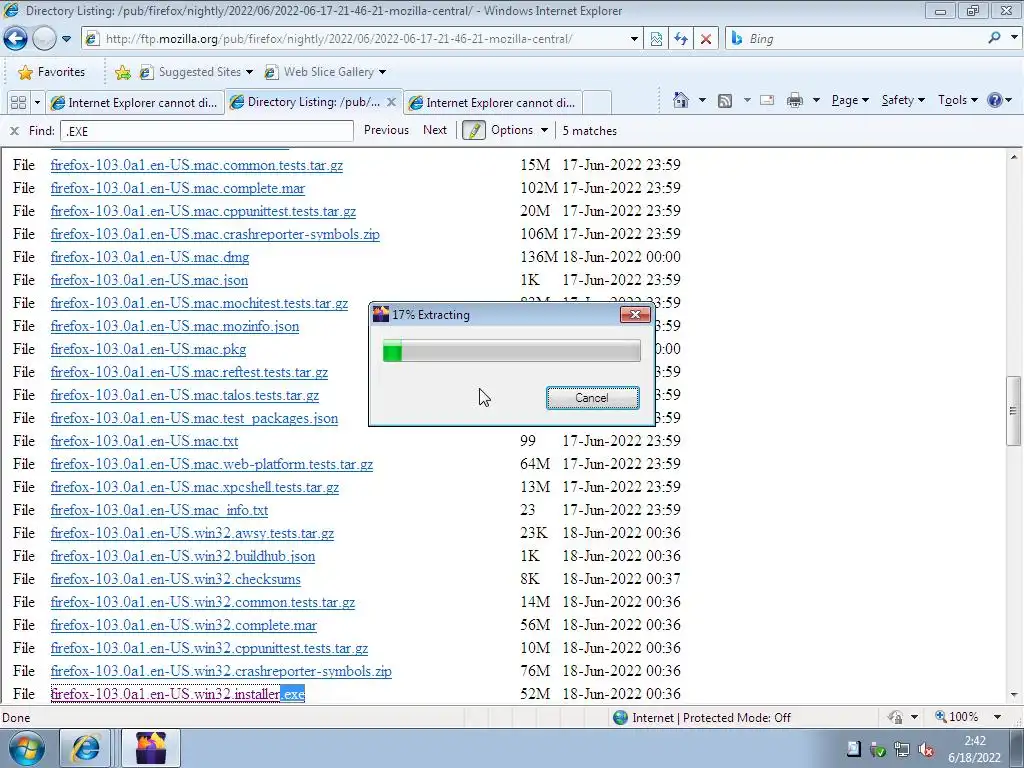
Task: Expand the address bar autocomplete dropdown
Action: 633,39
